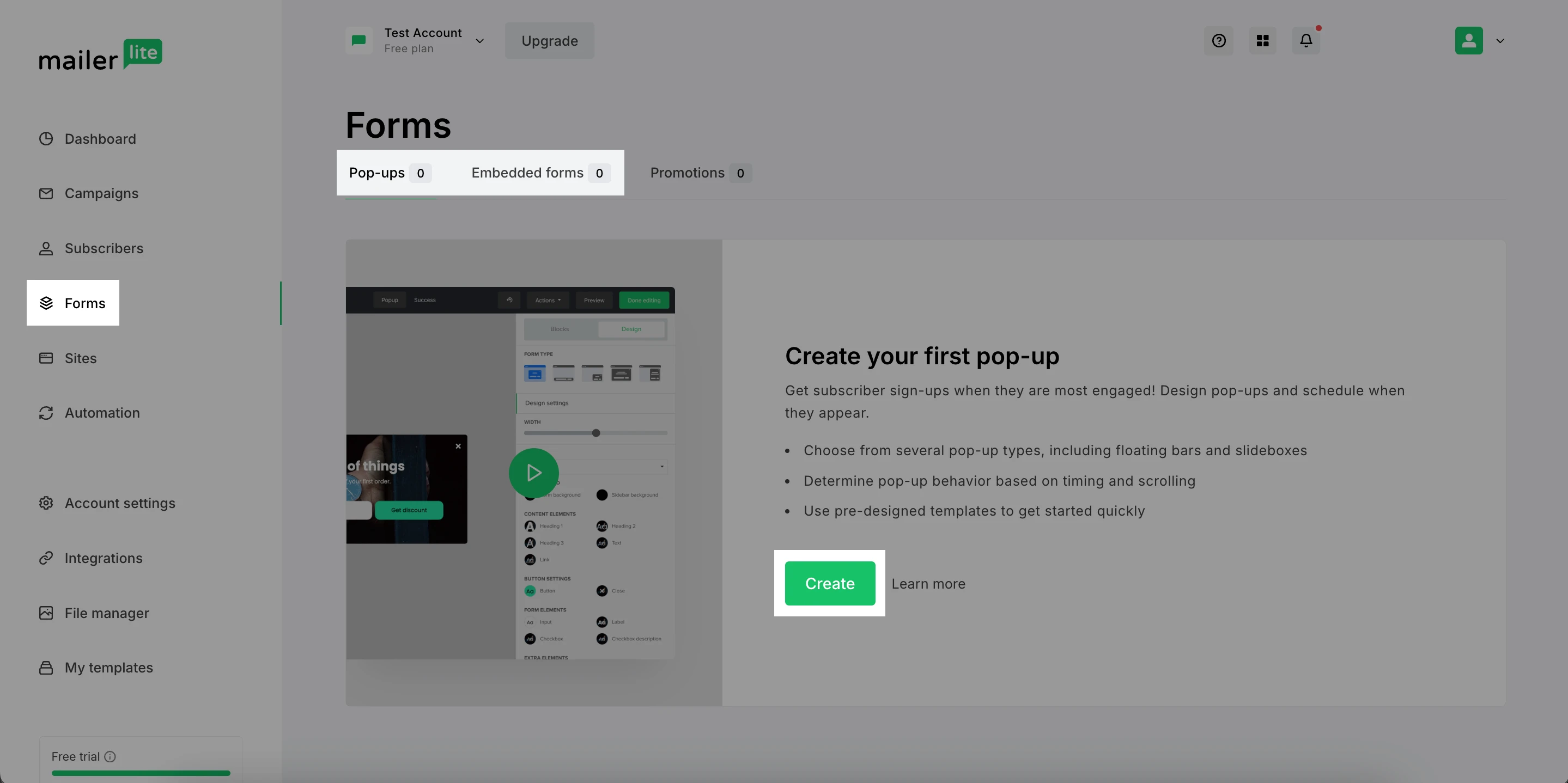Image resolution: width=1568 pixels, height=783 pixels.
Task: Open File manager in sidebar
Action: 107,613
